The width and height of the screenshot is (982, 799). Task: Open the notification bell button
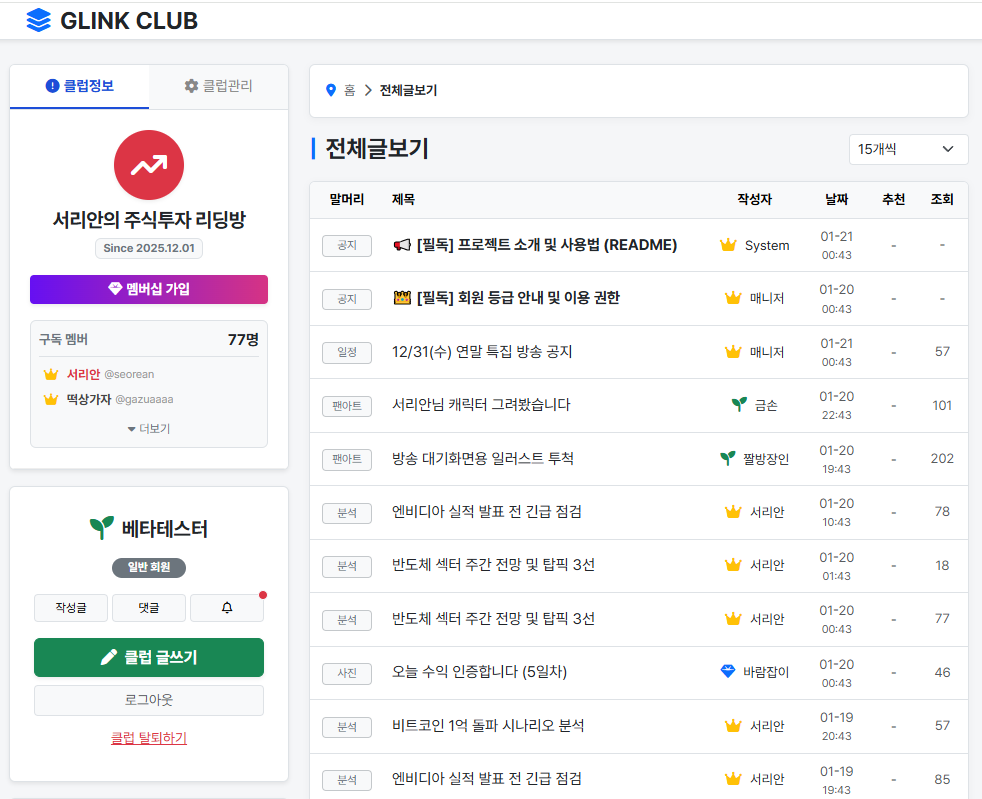pos(227,607)
